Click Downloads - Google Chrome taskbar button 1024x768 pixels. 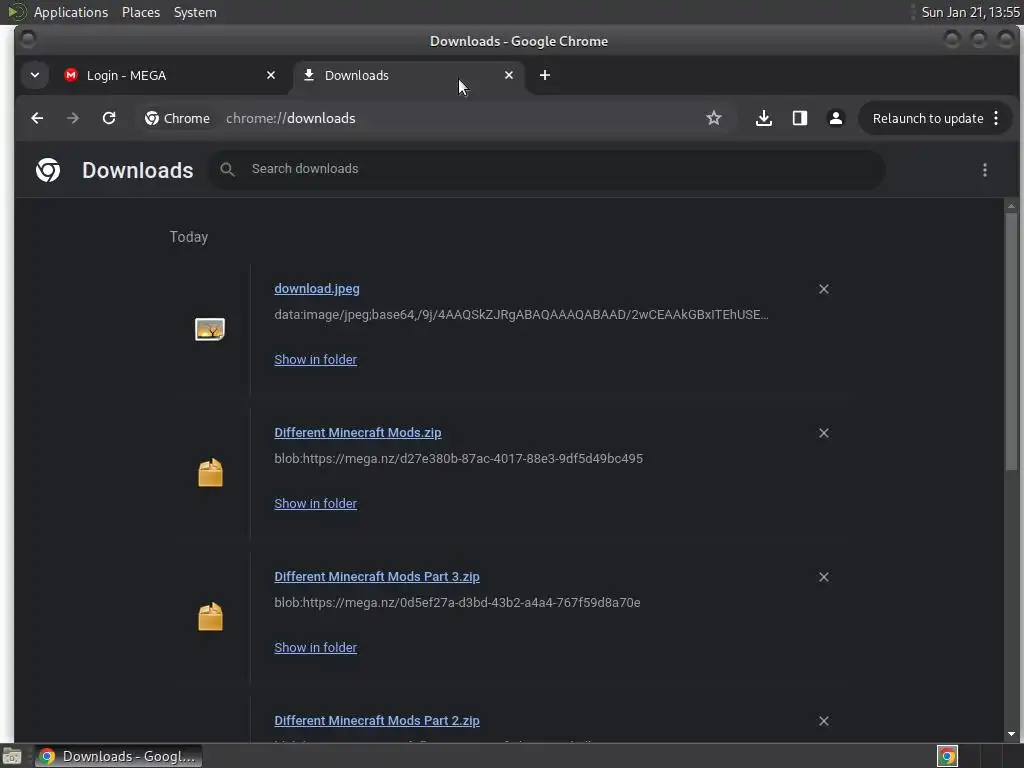pyautogui.click(x=118, y=756)
